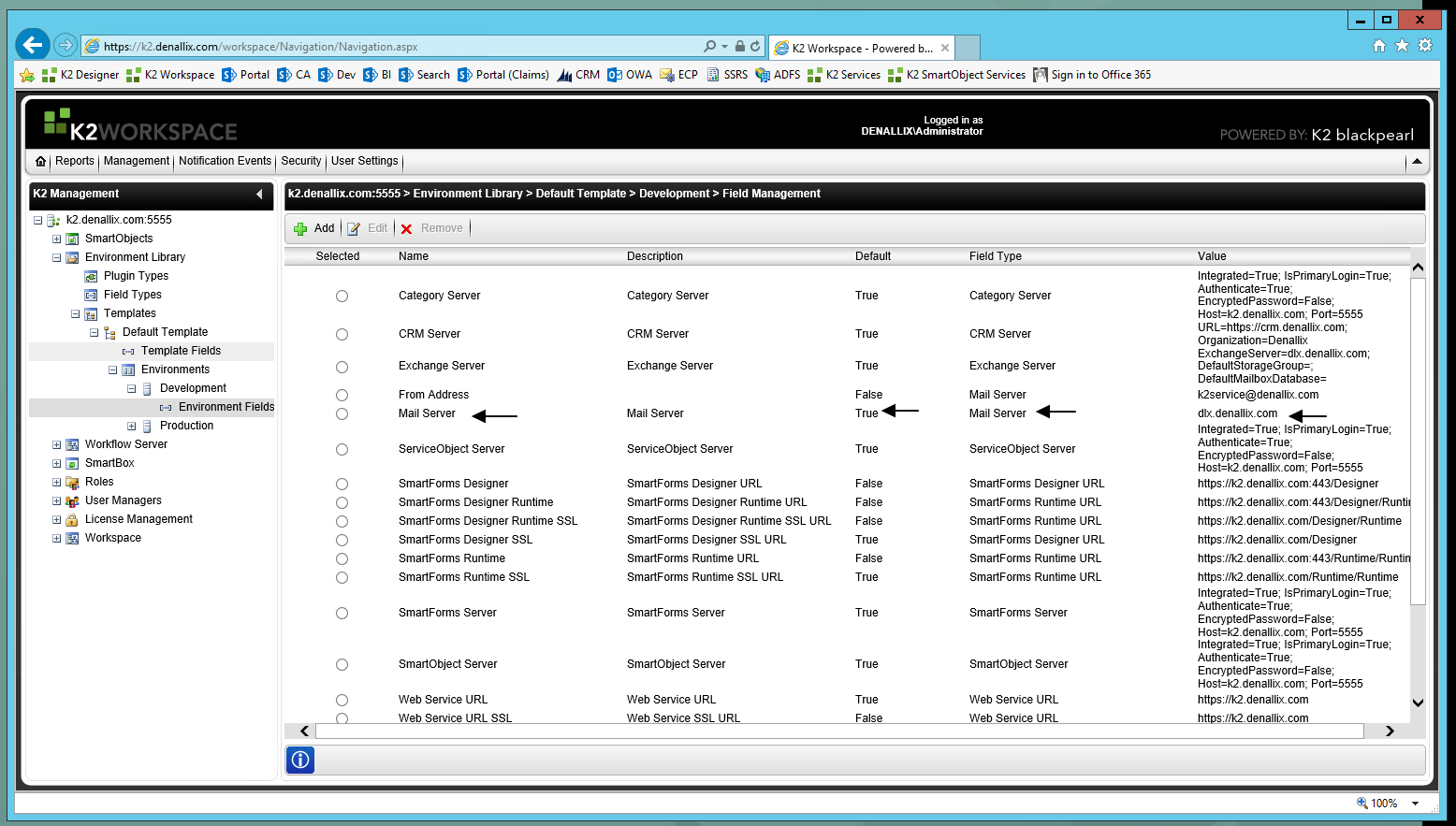Open the Security menu

pos(301,161)
